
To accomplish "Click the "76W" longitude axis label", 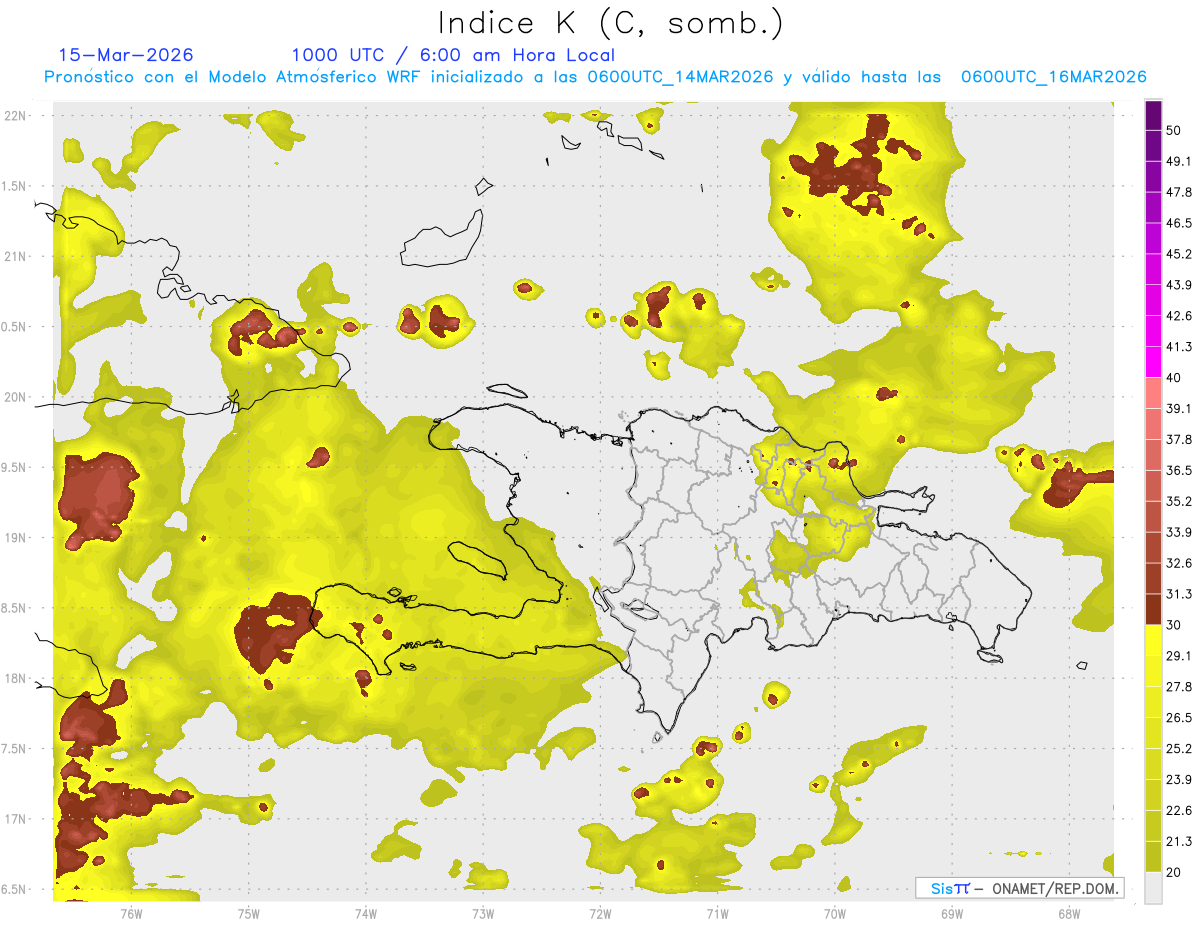I will pyautogui.click(x=131, y=913).
